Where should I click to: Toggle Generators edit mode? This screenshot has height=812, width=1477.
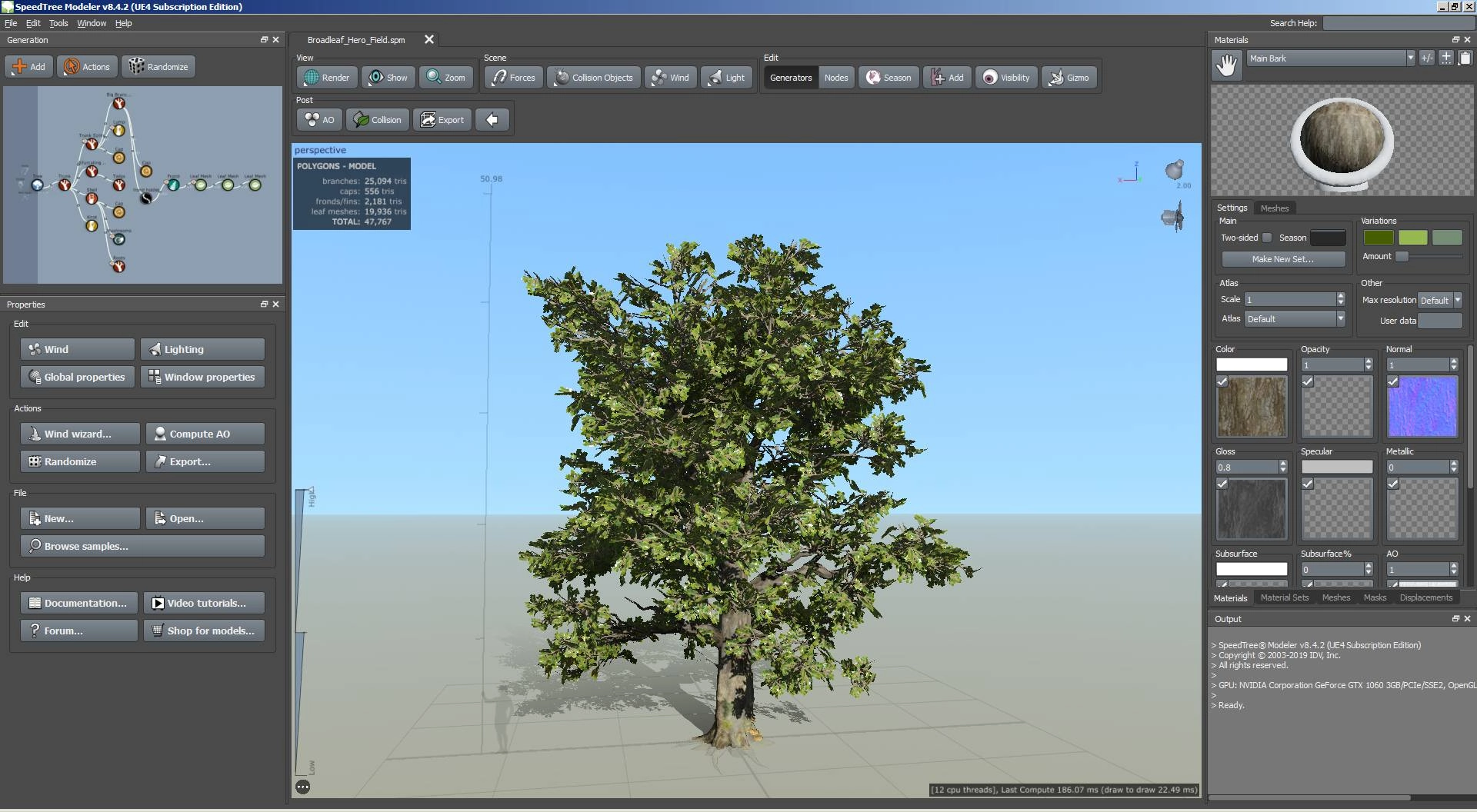[x=791, y=78]
